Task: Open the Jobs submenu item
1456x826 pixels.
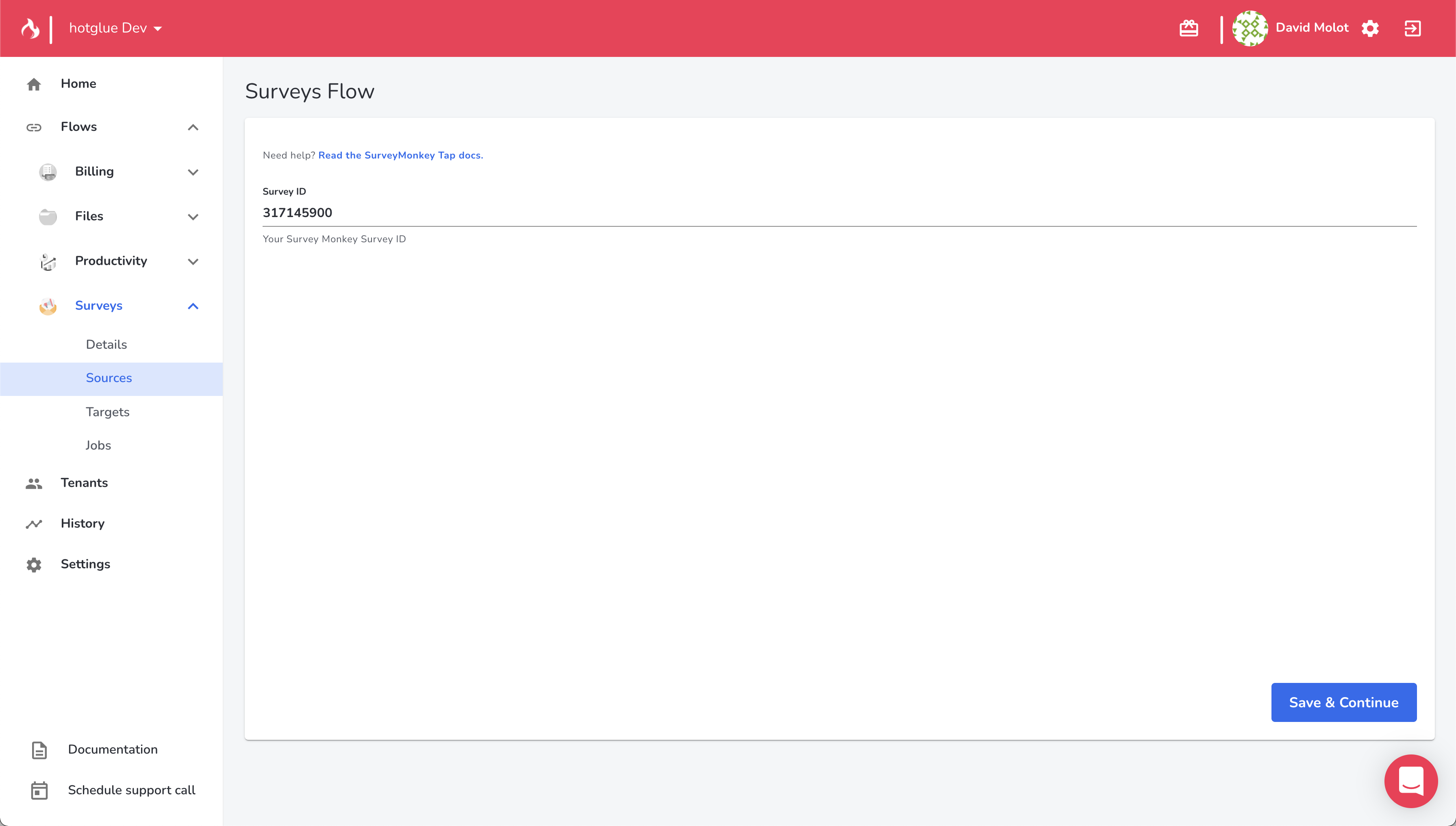Action: [98, 446]
